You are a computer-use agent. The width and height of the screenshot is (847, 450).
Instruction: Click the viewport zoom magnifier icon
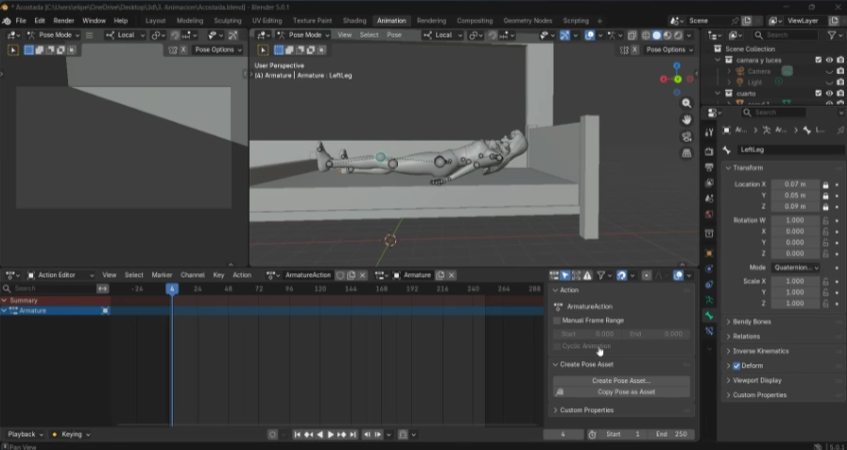click(687, 103)
